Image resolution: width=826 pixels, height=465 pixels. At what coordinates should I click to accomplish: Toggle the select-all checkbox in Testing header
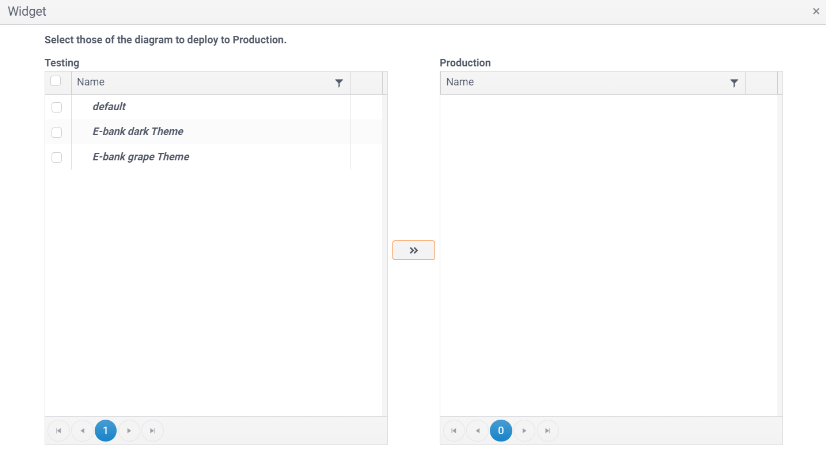tap(56, 82)
